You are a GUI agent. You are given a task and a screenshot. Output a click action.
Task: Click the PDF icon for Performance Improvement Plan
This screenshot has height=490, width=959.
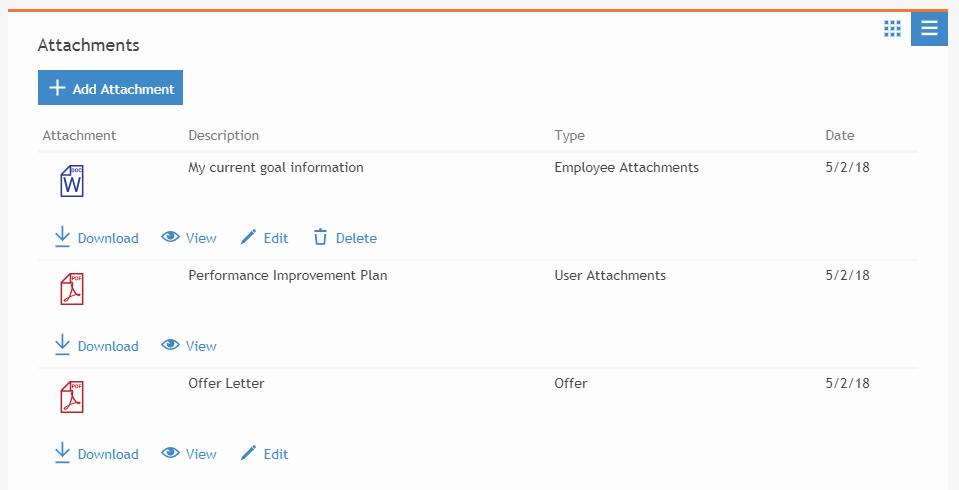pyautogui.click(x=72, y=289)
